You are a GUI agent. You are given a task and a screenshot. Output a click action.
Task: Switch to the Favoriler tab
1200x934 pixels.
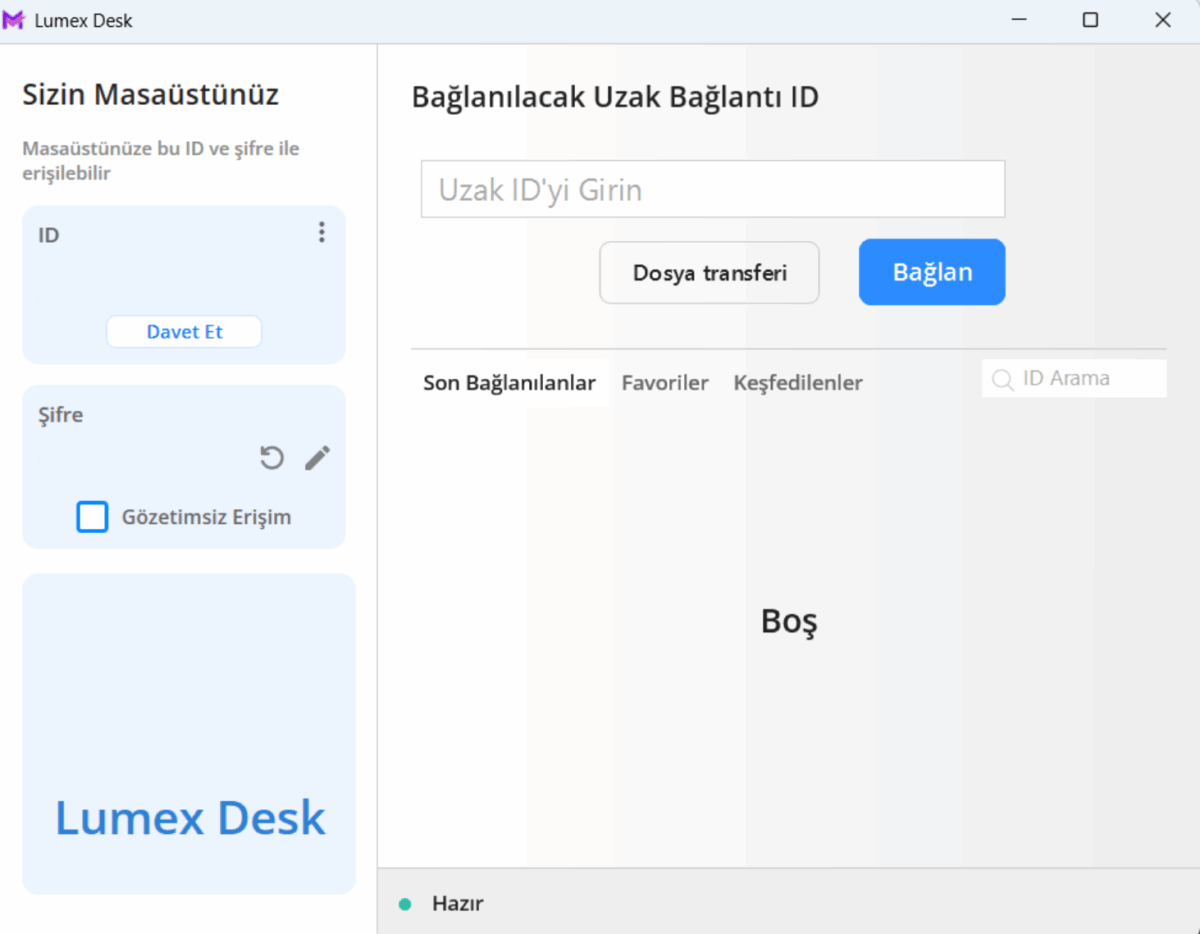pos(665,383)
